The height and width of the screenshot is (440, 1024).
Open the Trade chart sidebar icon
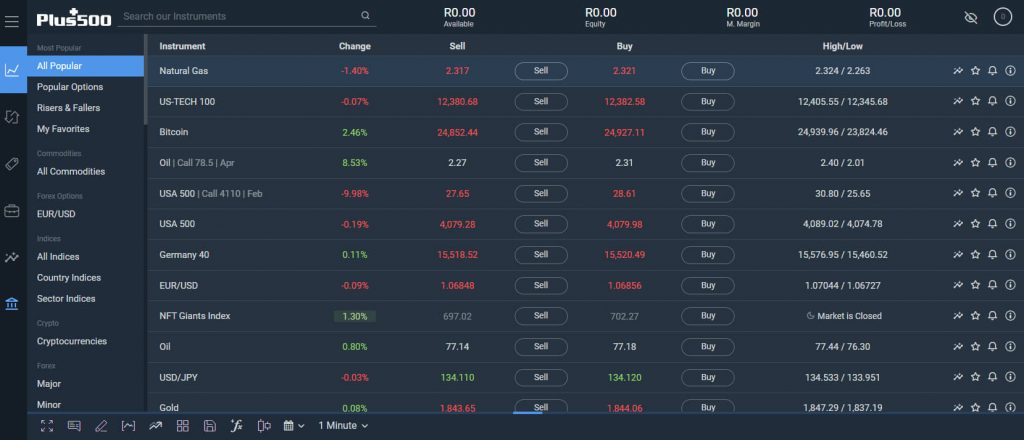coord(12,70)
